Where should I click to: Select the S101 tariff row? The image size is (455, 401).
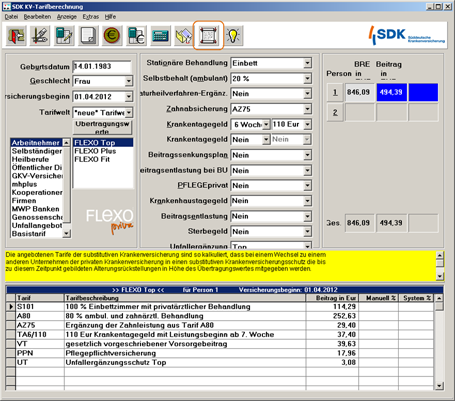click(221, 307)
